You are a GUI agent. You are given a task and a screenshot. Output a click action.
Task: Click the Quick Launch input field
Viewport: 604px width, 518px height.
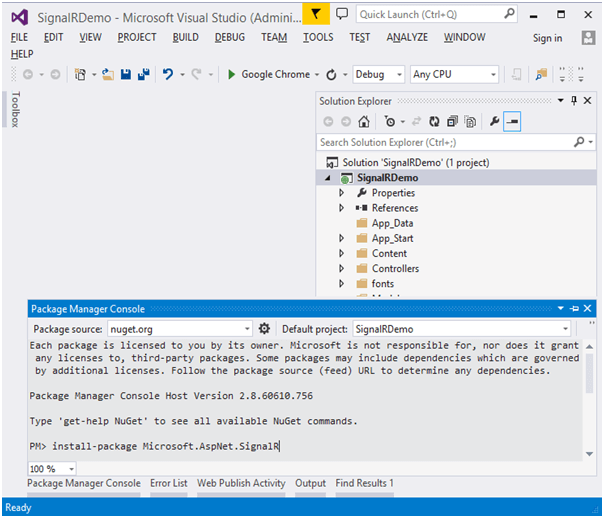tap(430, 14)
